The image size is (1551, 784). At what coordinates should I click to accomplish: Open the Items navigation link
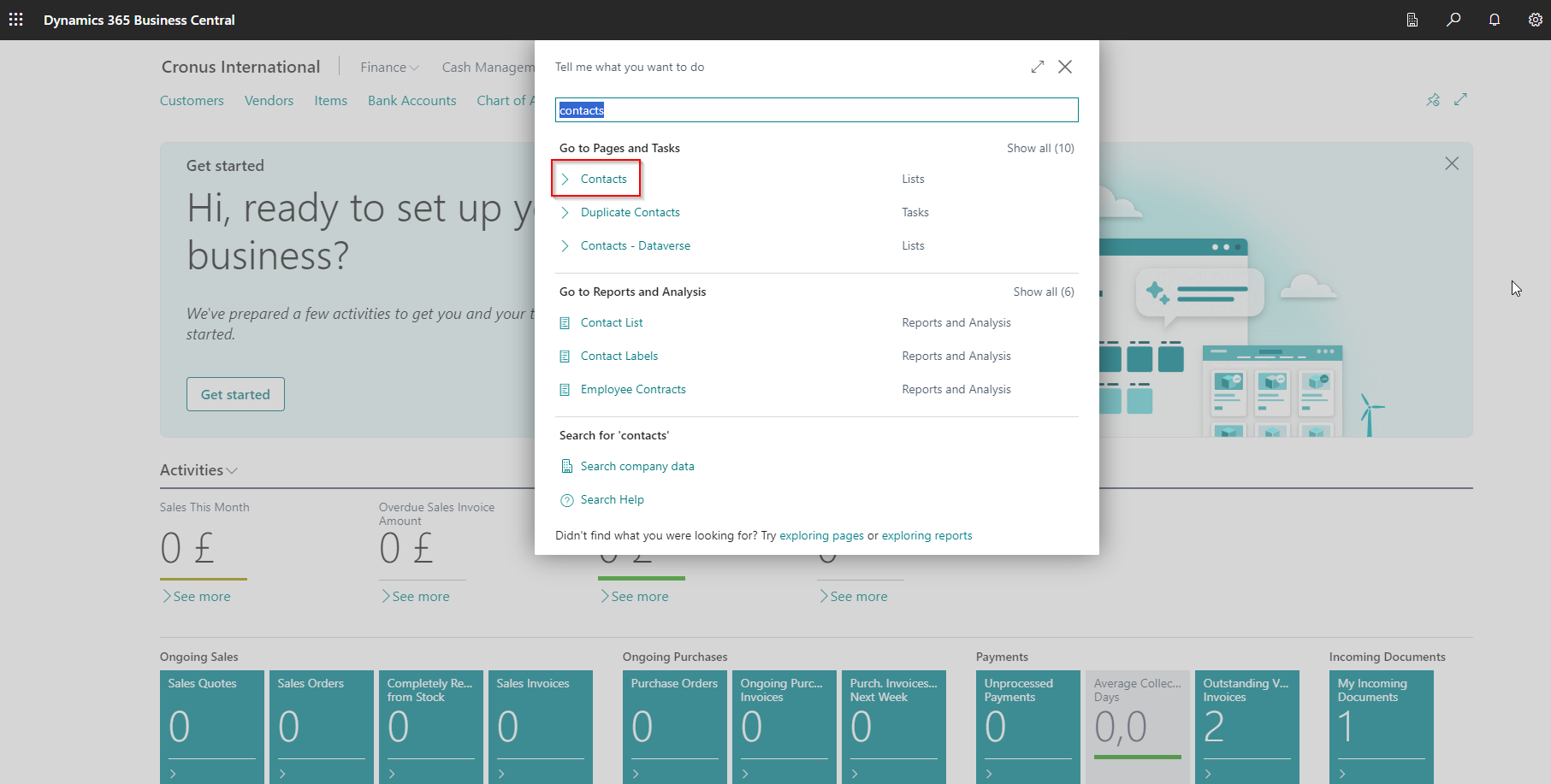tap(330, 100)
